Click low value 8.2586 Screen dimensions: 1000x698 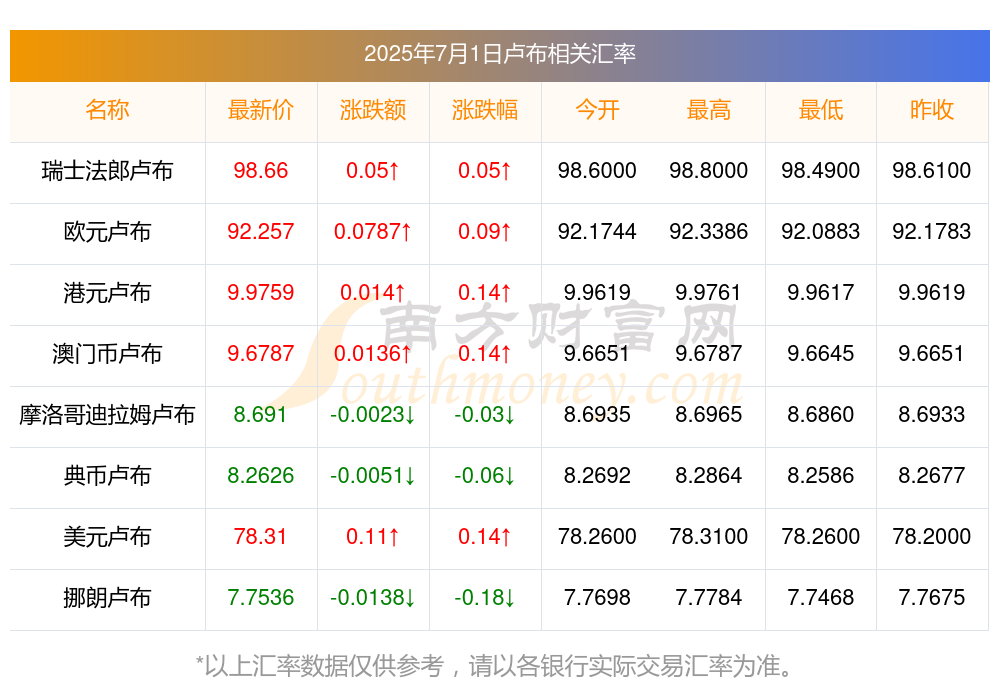point(821,475)
